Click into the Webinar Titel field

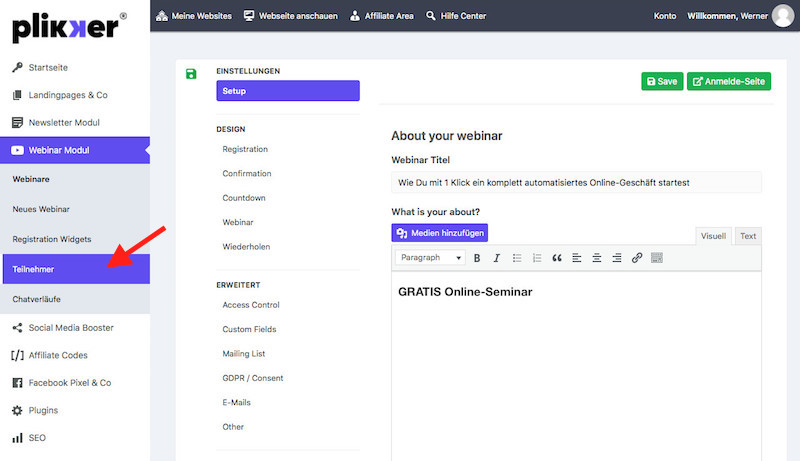(576, 183)
